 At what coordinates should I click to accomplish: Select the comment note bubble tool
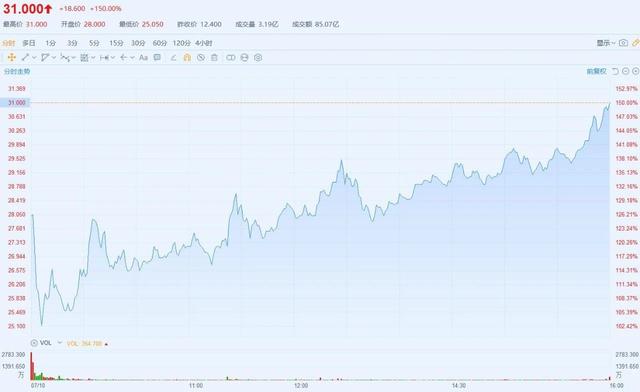157,58
